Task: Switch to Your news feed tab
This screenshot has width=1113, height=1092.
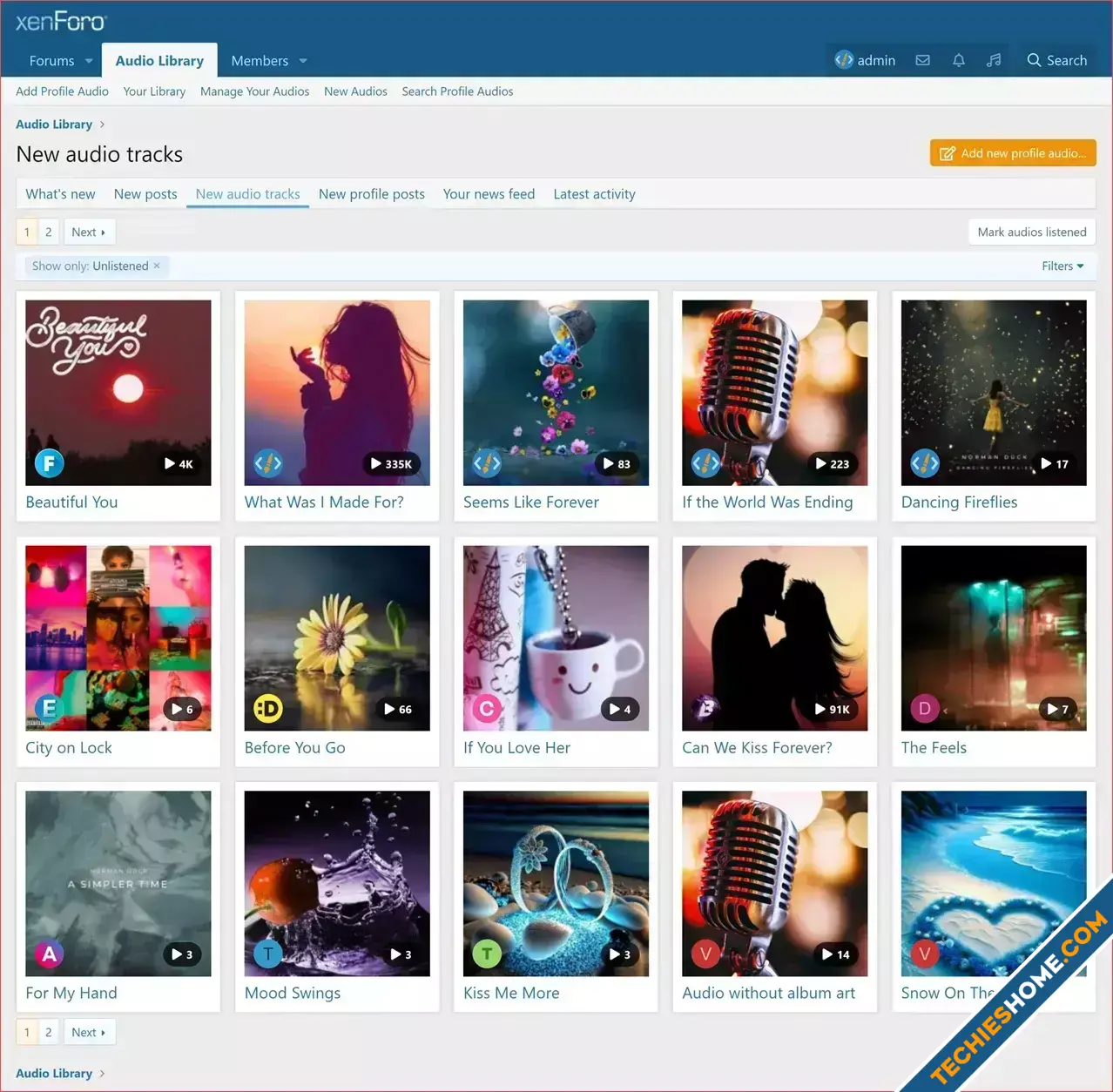Action: [x=489, y=194]
